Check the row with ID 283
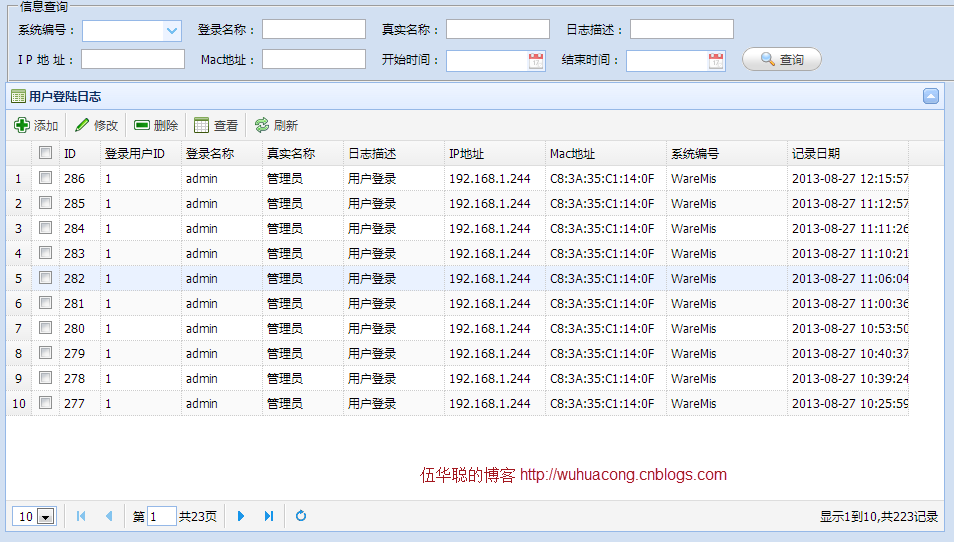This screenshot has width=954, height=542. click(45, 252)
